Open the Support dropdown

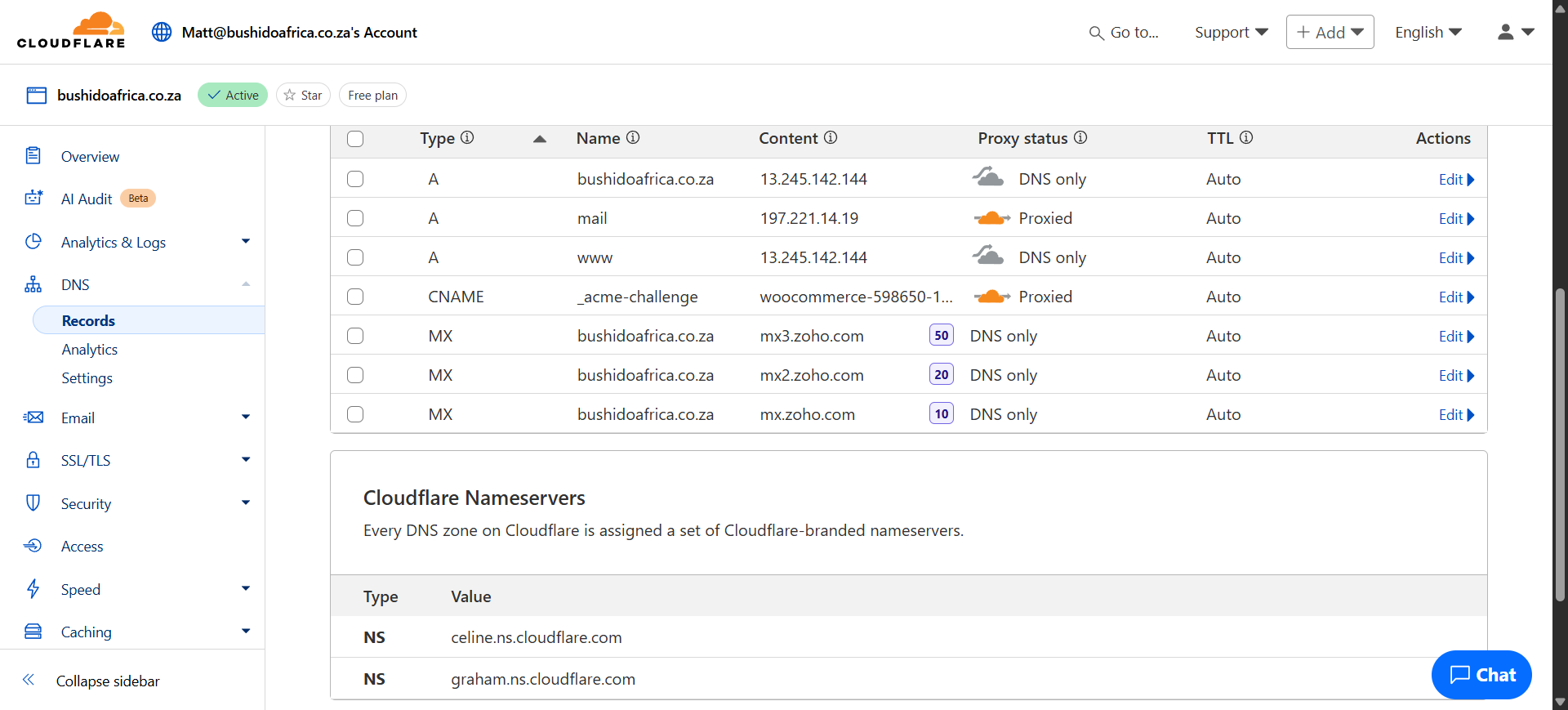[x=1231, y=32]
